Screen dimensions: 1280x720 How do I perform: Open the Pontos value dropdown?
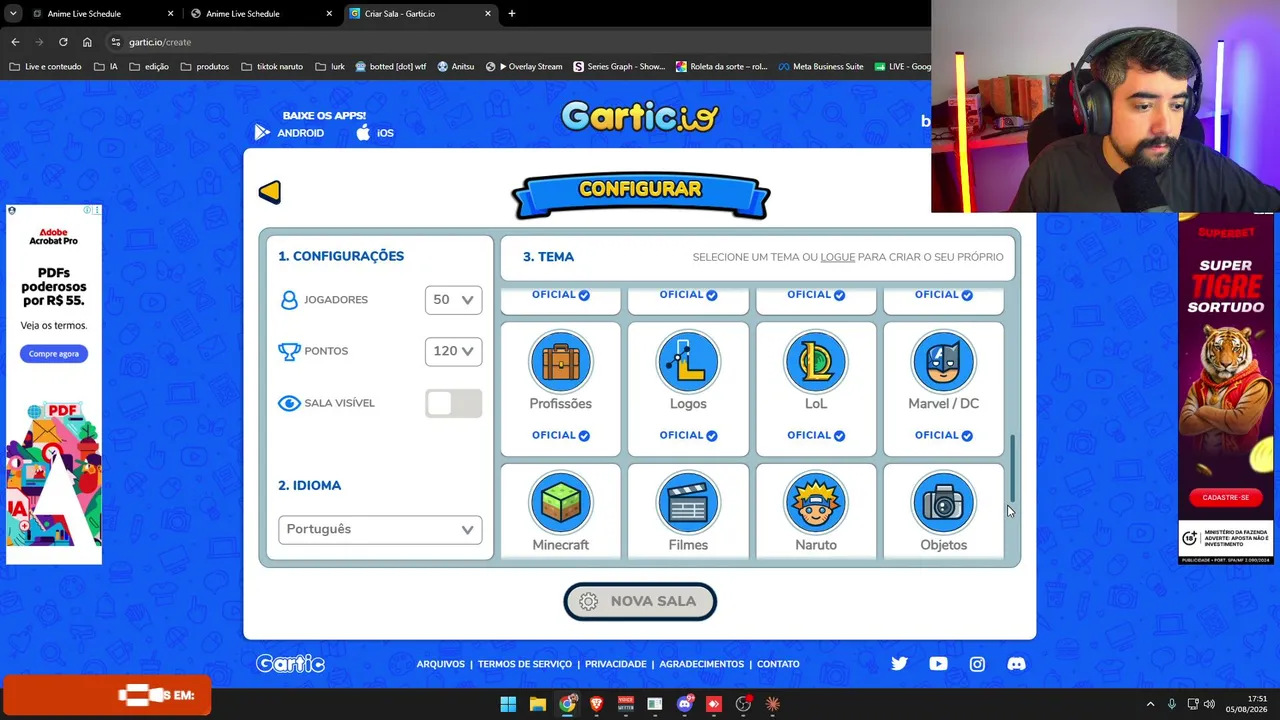click(x=453, y=351)
